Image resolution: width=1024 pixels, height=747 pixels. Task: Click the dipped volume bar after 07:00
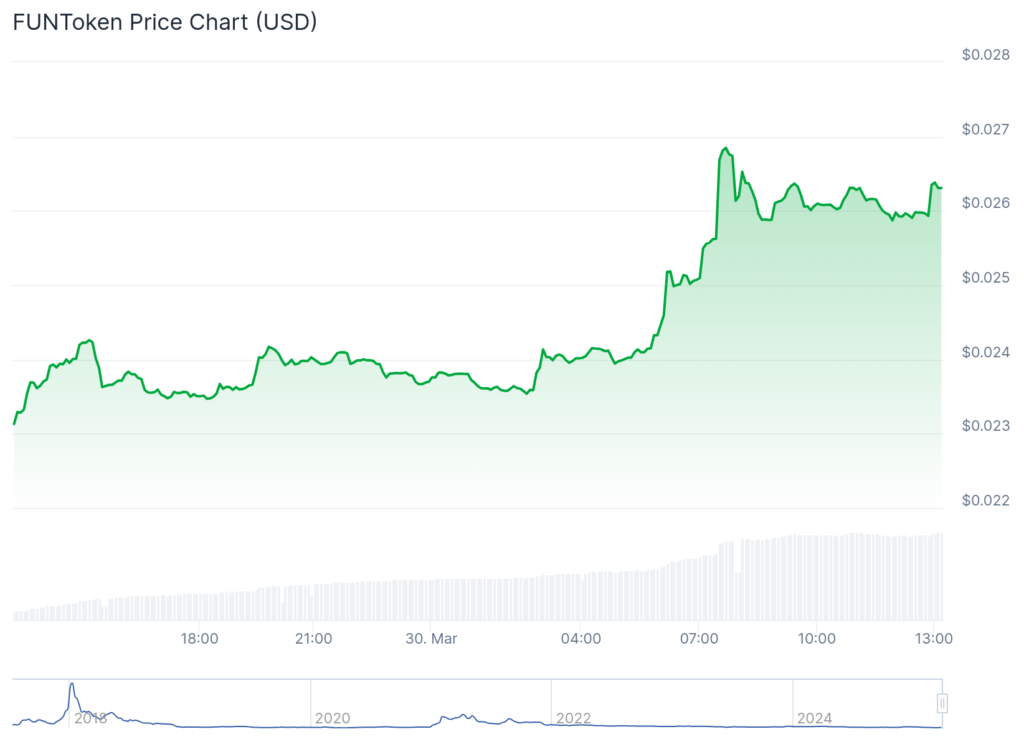[738, 596]
